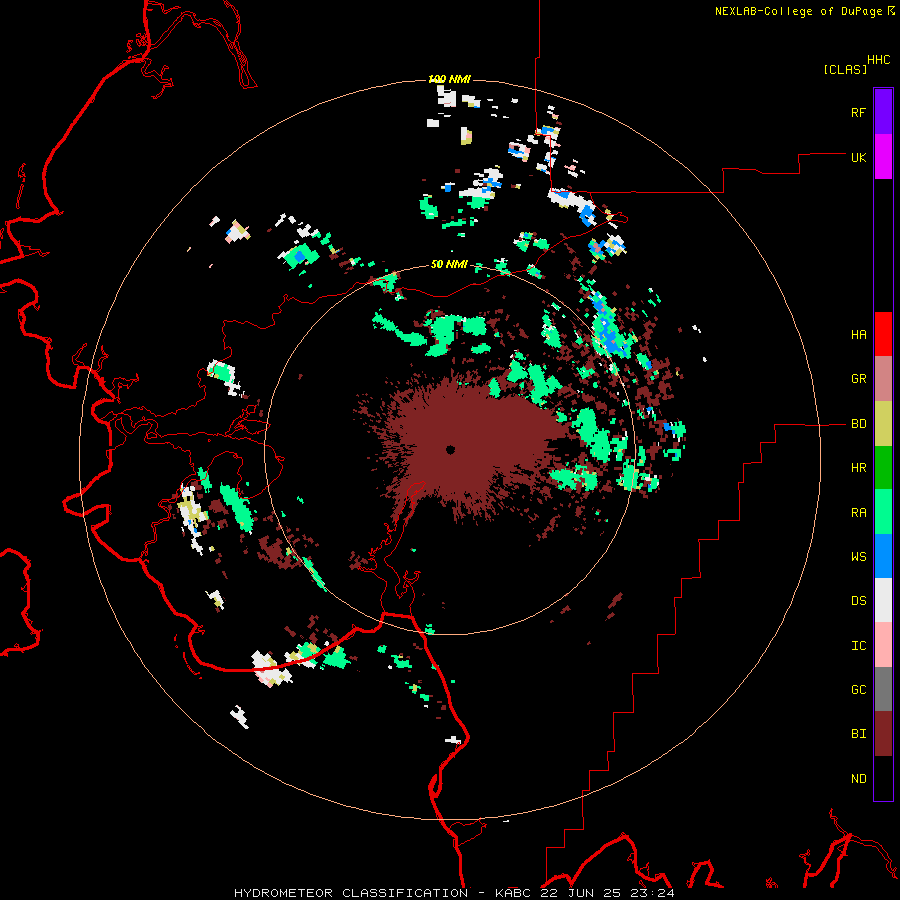Click the purple RF legend color swatch
This screenshot has width=900, height=900.
883,112
